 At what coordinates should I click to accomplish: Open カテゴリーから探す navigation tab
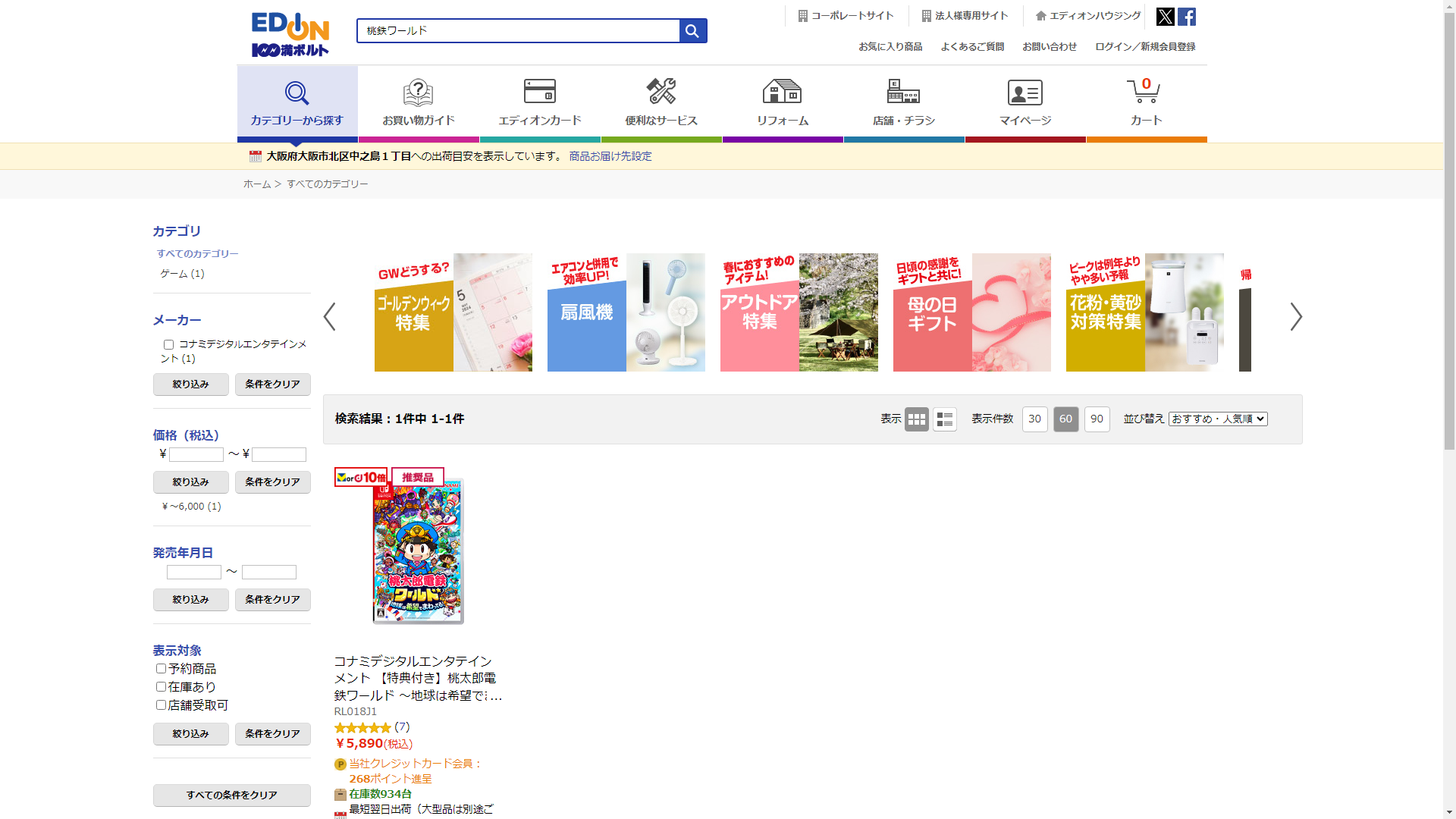coord(297,104)
